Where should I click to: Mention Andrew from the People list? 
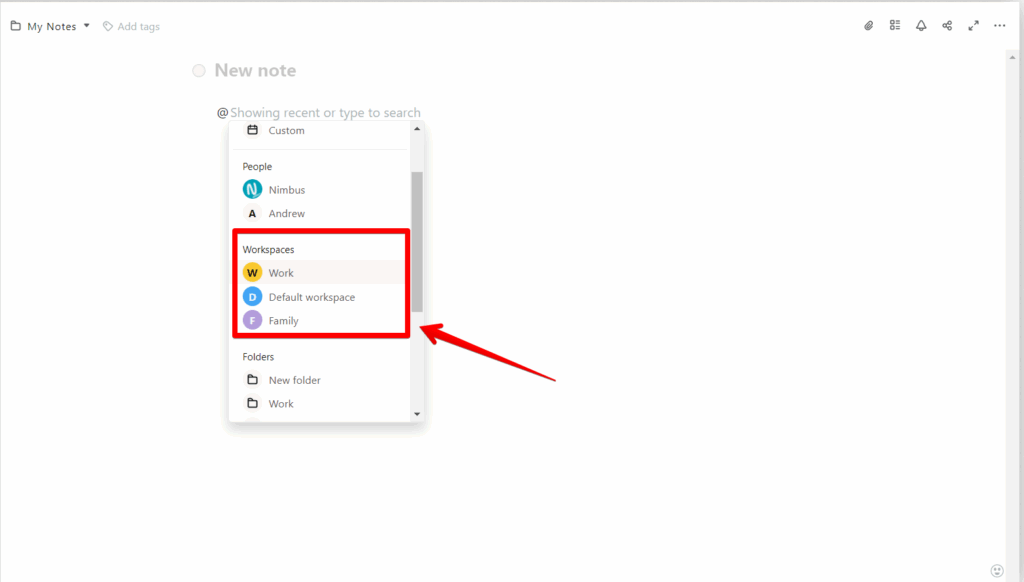286,214
